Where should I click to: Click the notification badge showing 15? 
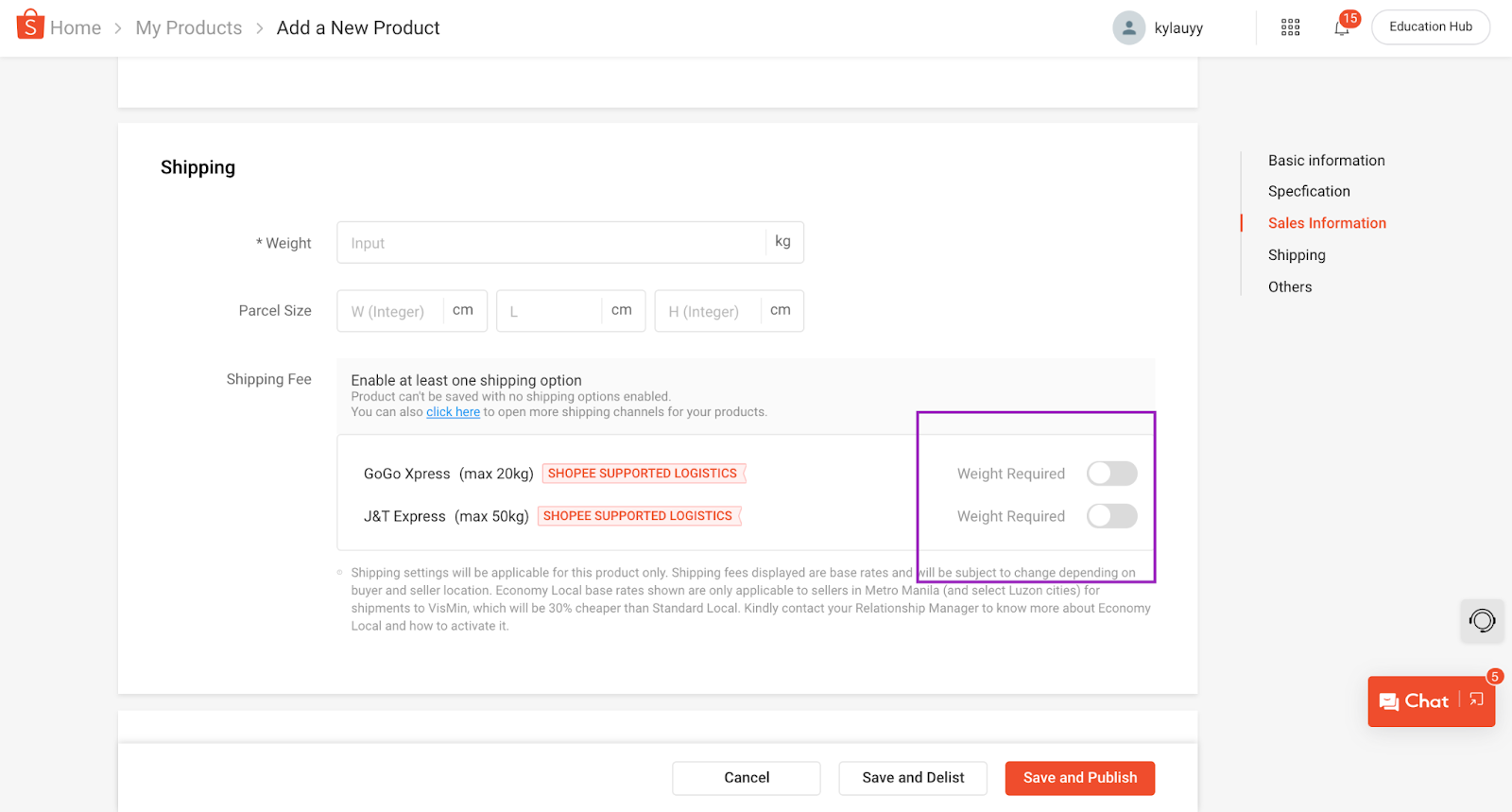click(1349, 18)
